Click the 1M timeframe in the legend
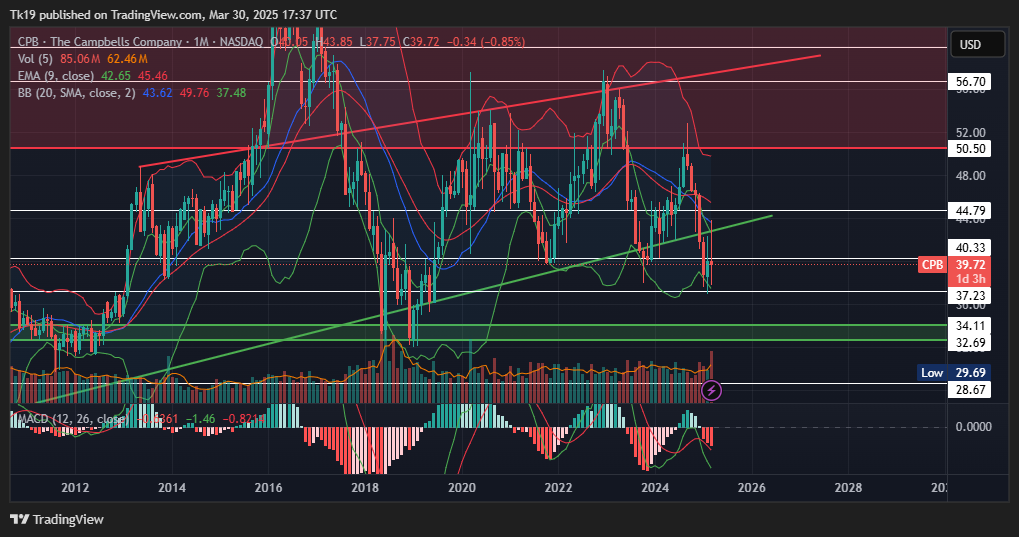The height and width of the screenshot is (537, 1019). (x=201, y=42)
